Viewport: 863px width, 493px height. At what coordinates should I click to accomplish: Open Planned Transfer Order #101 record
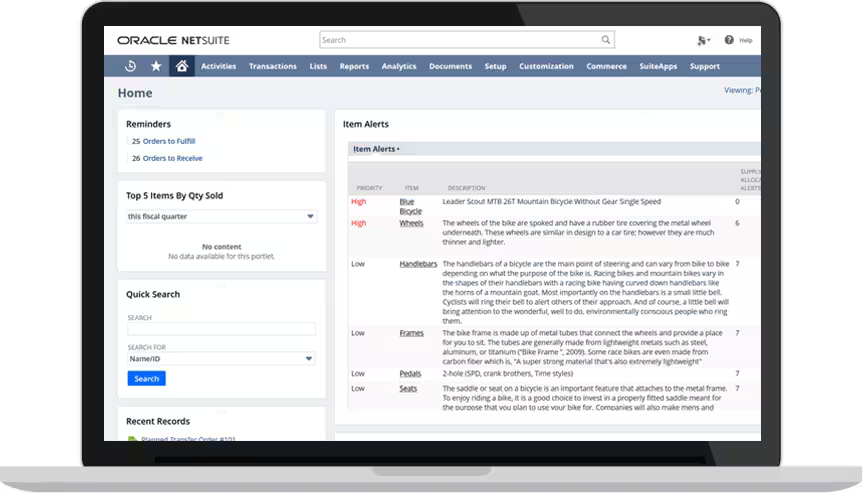click(188, 439)
